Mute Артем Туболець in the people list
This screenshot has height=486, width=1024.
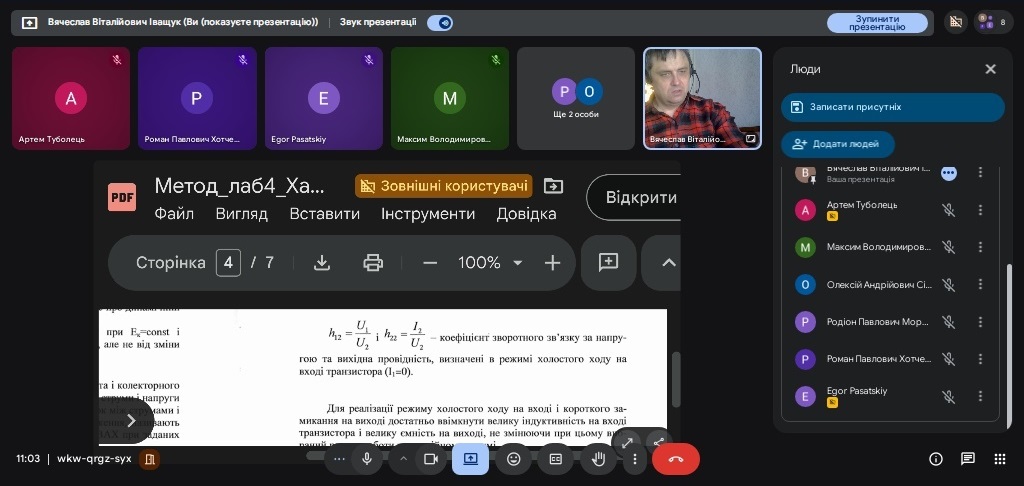pos(948,210)
